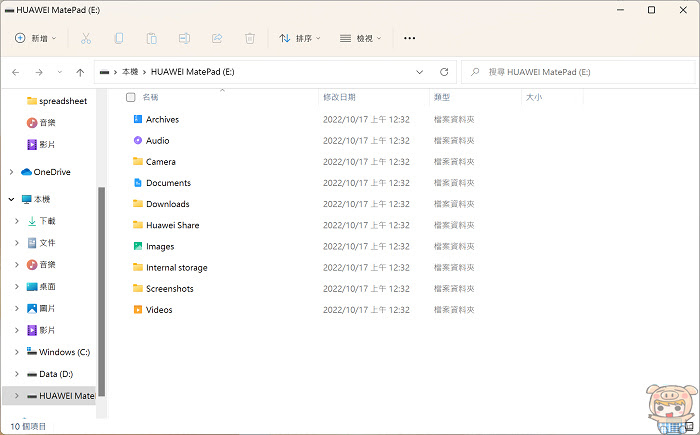Open the address bar history dropdown
Image resolution: width=700 pixels, height=435 pixels.
pyautogui.click(x=419, y=72)
